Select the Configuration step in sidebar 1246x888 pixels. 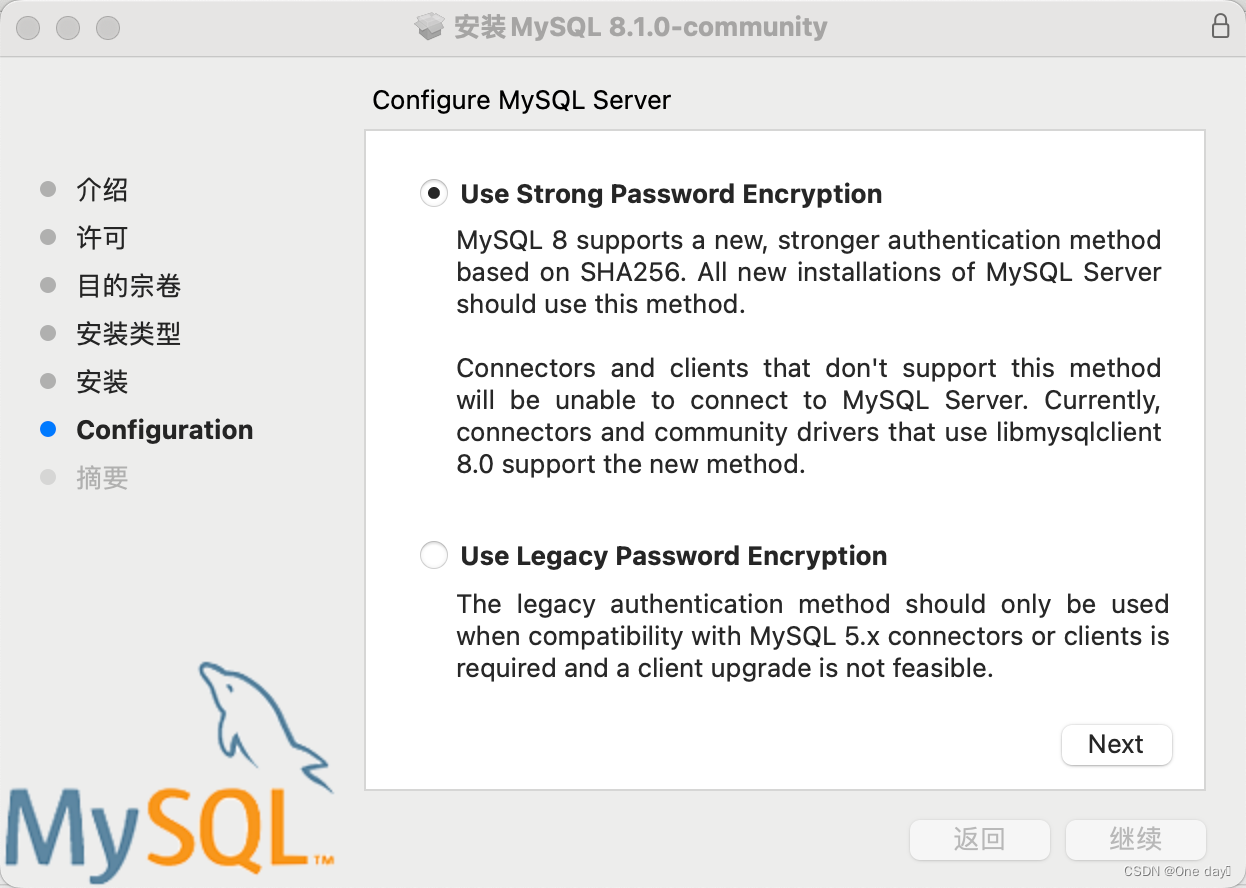point(164,430)
